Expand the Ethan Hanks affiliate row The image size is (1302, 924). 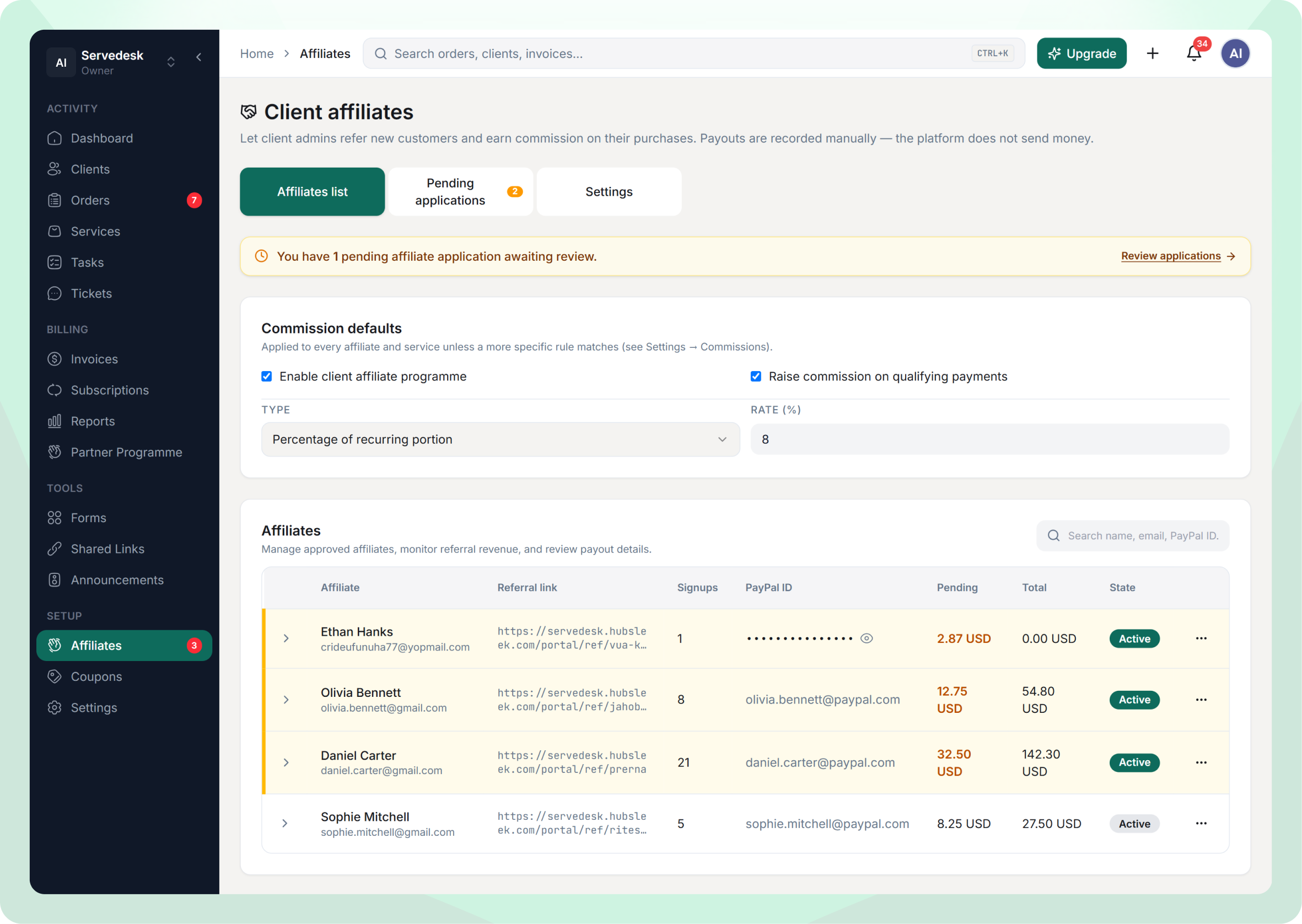(286, 638)
